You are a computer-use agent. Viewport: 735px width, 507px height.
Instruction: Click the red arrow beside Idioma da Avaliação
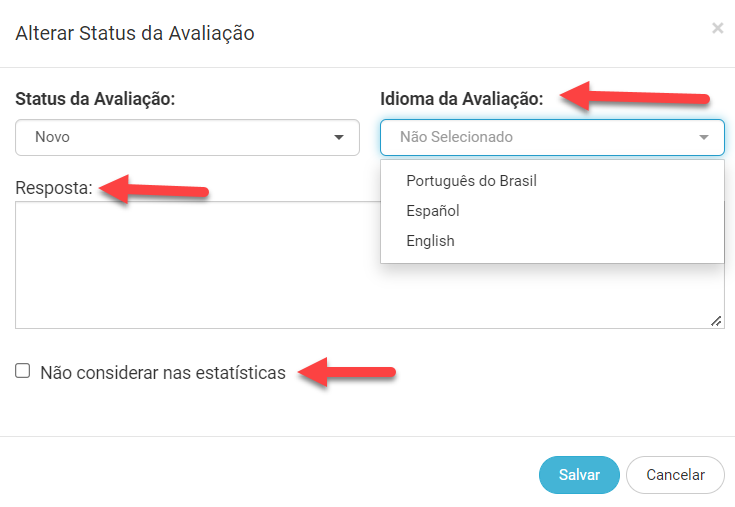tap(634, 98)
